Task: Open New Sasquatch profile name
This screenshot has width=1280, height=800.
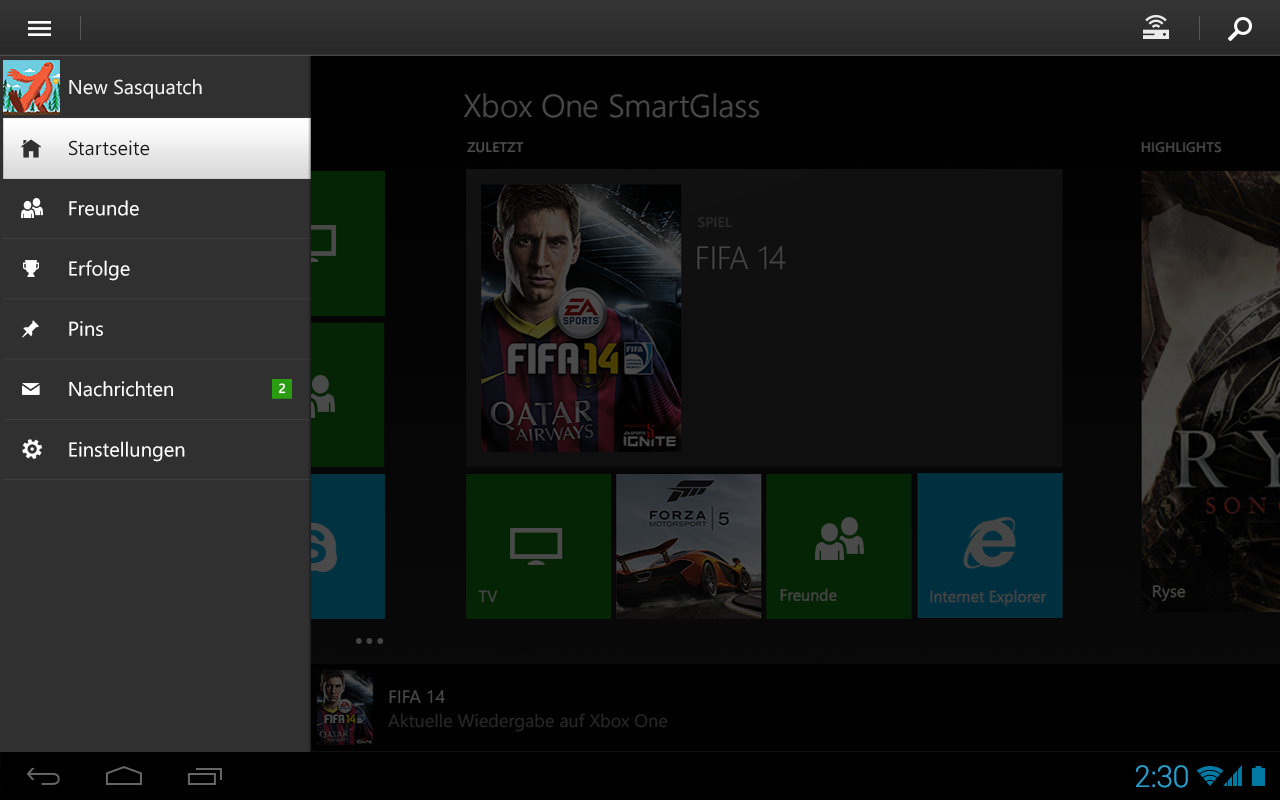Action: tap(135, 87)
